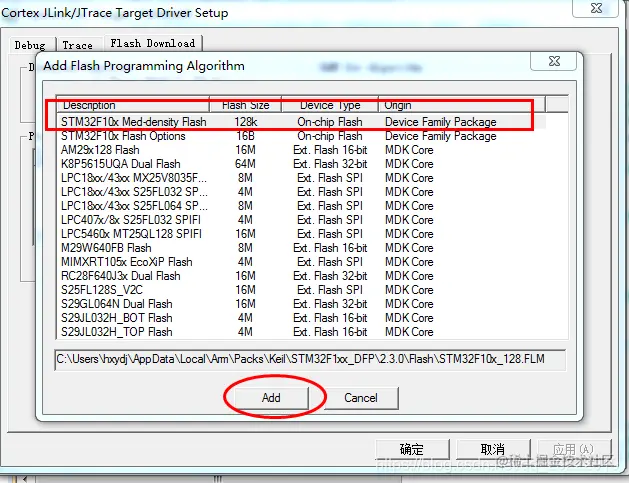
Task: Click the 确定 button
Action: point(412,449)
